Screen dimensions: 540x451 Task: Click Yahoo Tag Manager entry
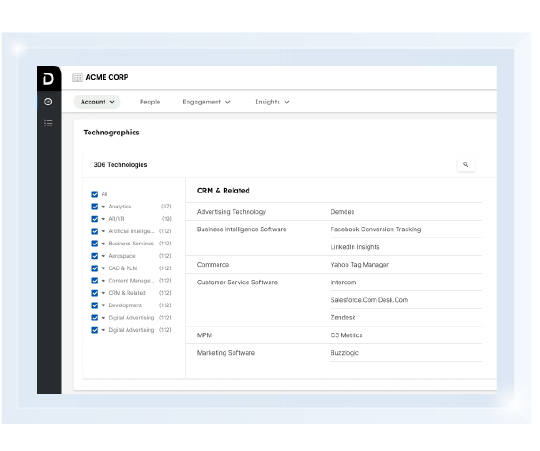click(360, 265)
